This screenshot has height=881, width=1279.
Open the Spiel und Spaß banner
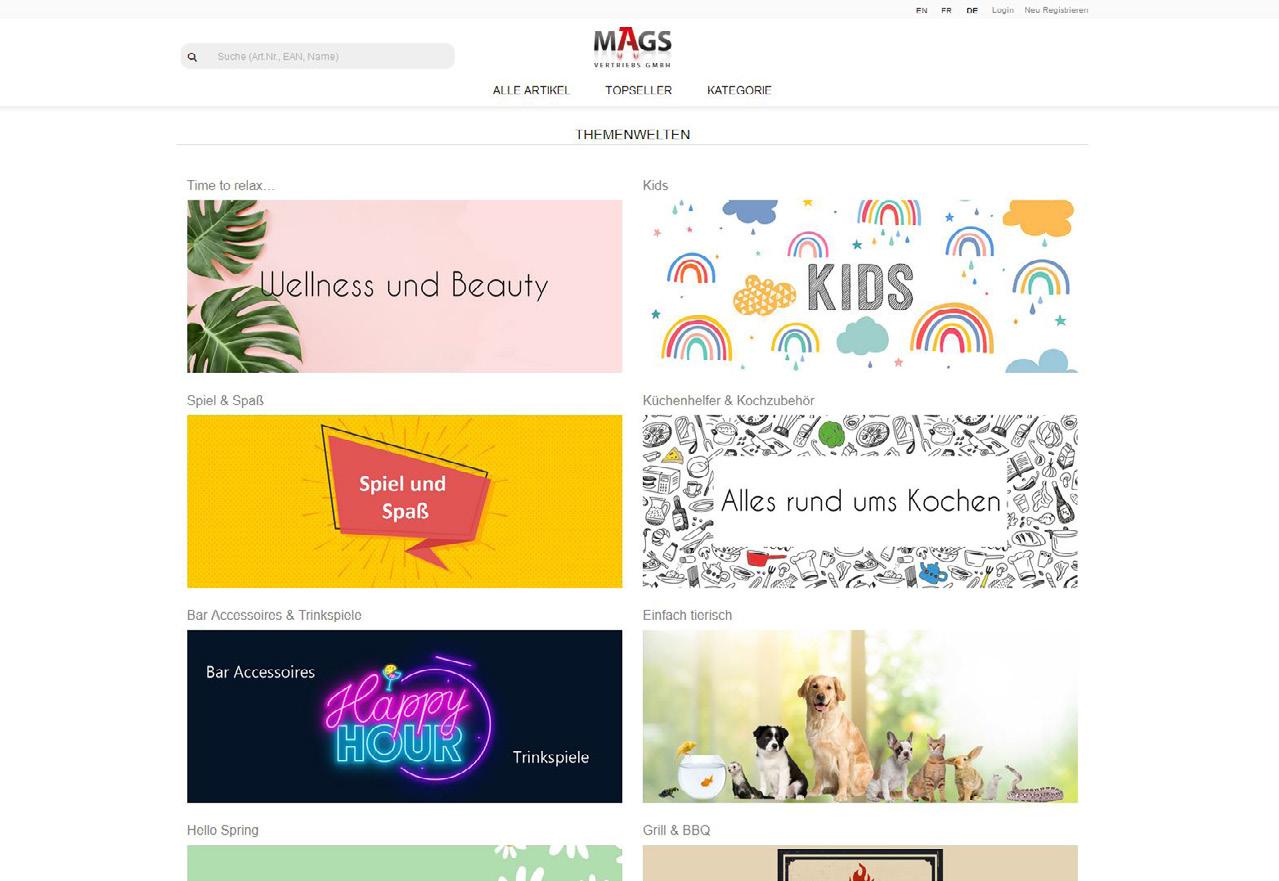coord(404,501)
